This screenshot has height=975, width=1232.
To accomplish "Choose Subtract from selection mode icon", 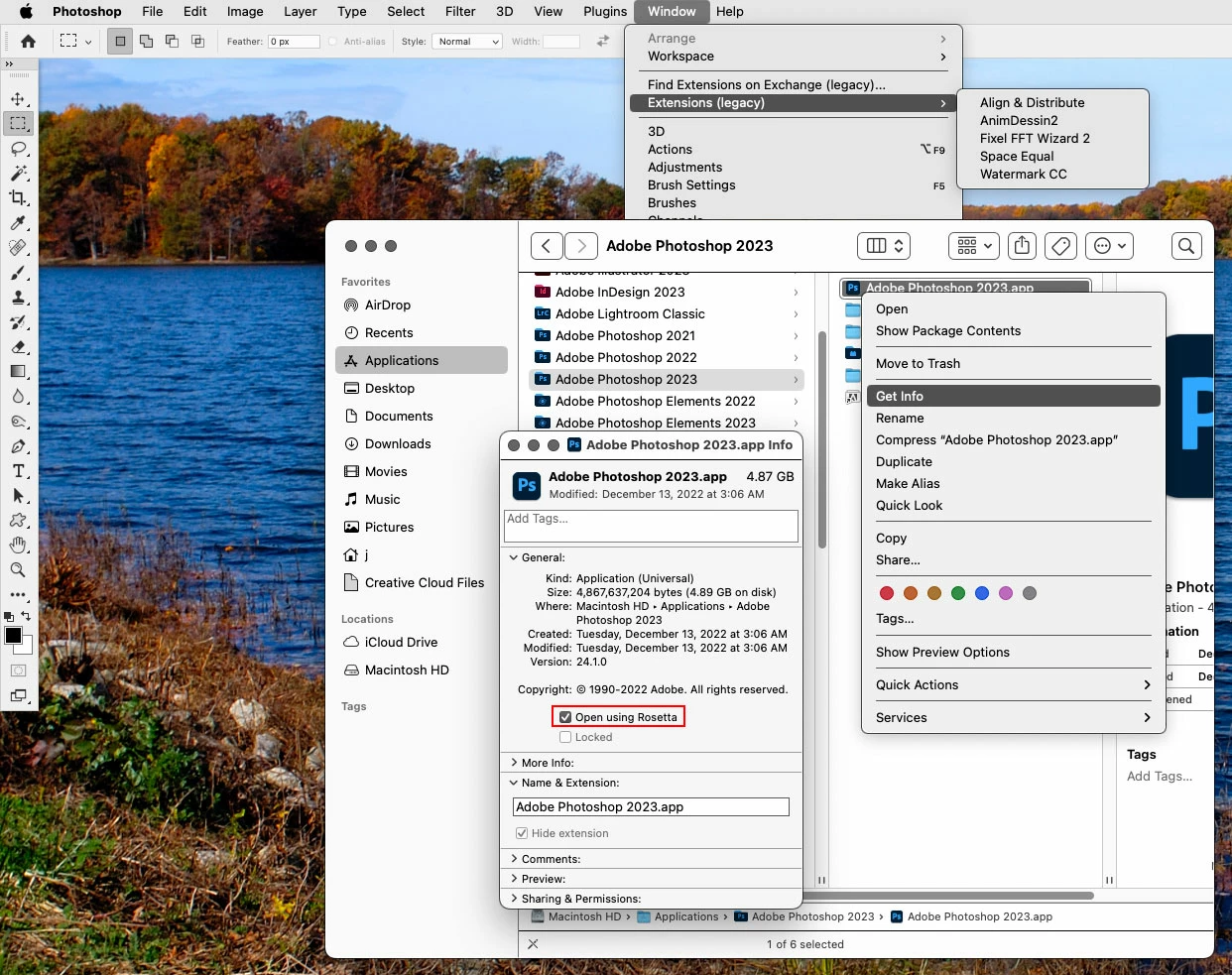I will point(172,42).
